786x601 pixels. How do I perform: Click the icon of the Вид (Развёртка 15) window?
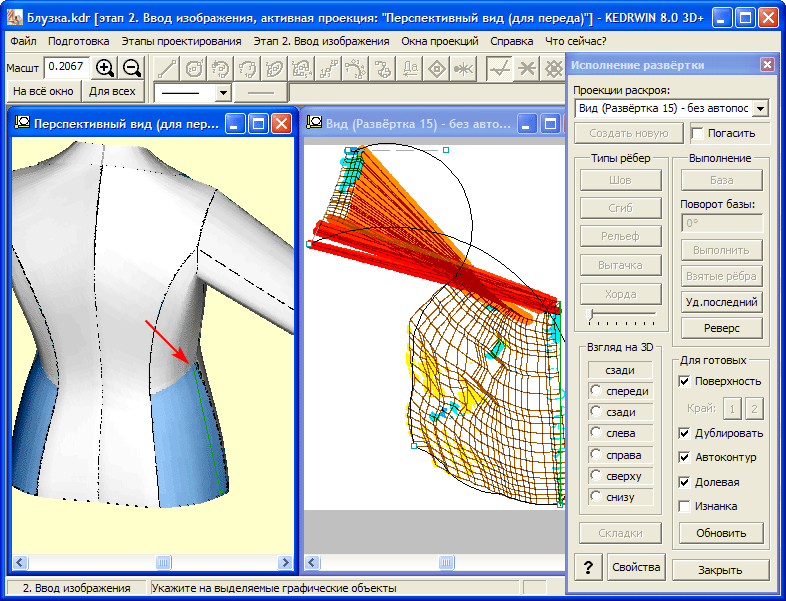click(x=314, y=122)
